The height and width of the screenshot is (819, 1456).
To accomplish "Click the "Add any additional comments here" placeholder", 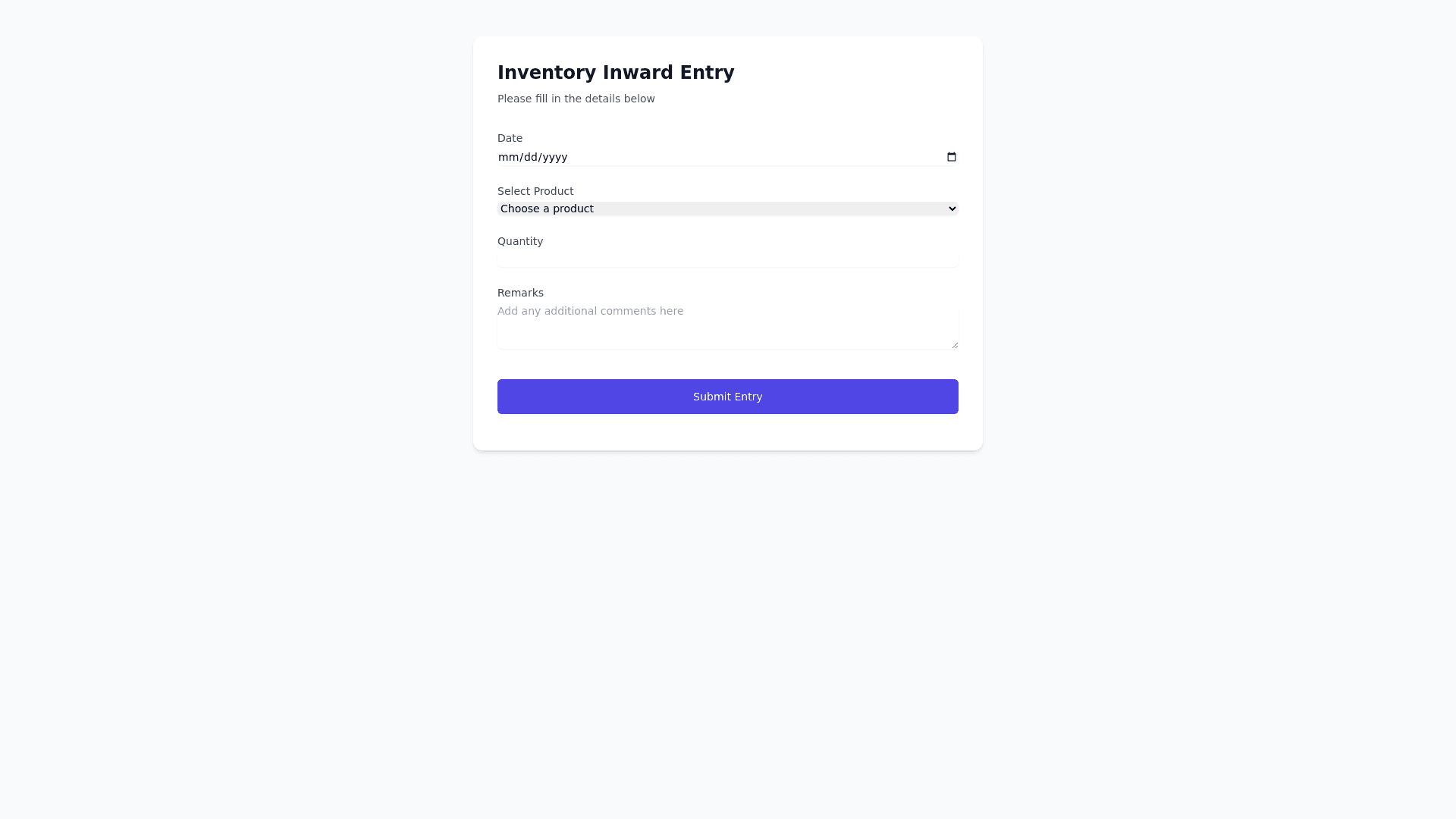I will pyautogui.click(x=590, y=311).
